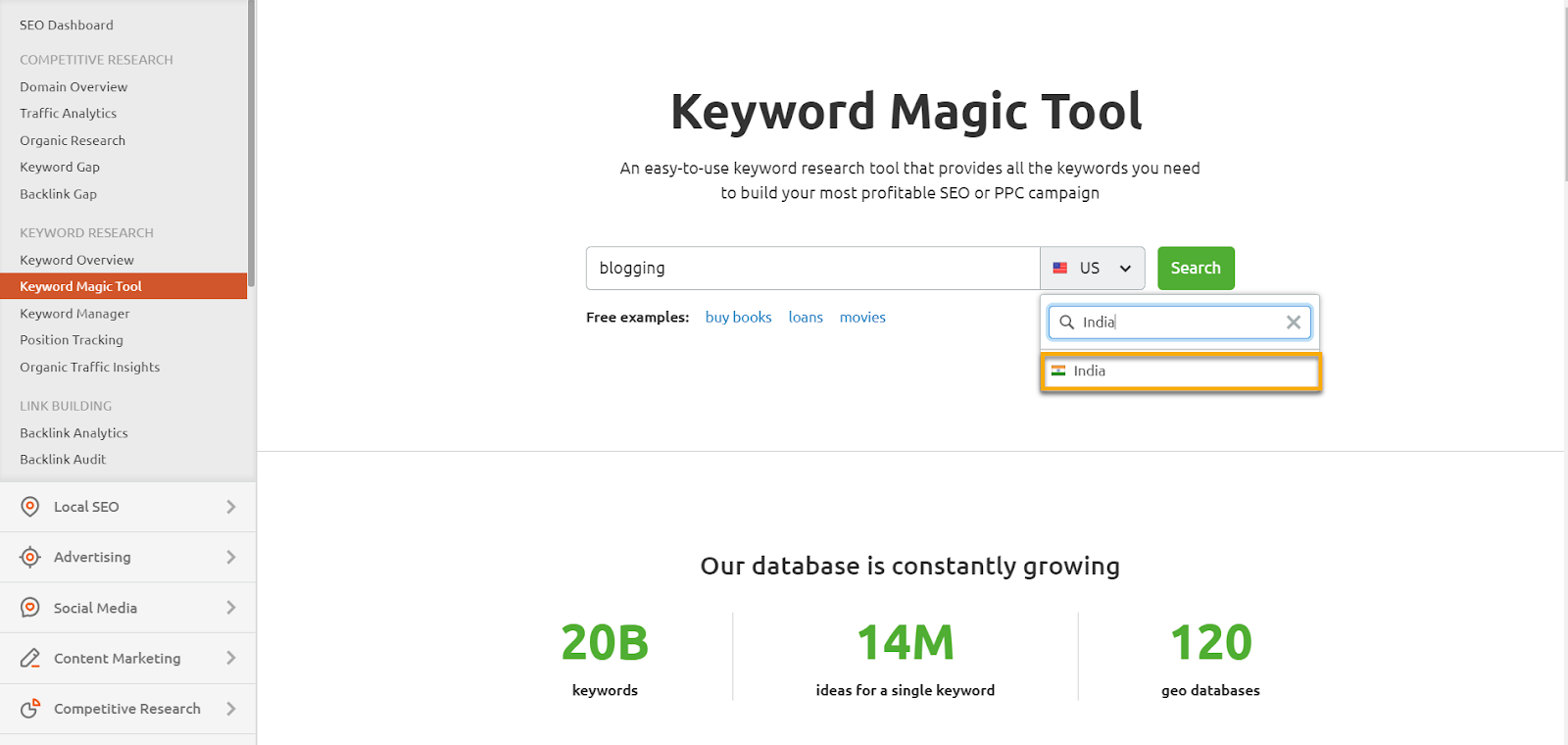The width and height of the screenshot is (1568, 745).
Task: Expand the Local SEO section chevron
Action: tap(231, 507)
